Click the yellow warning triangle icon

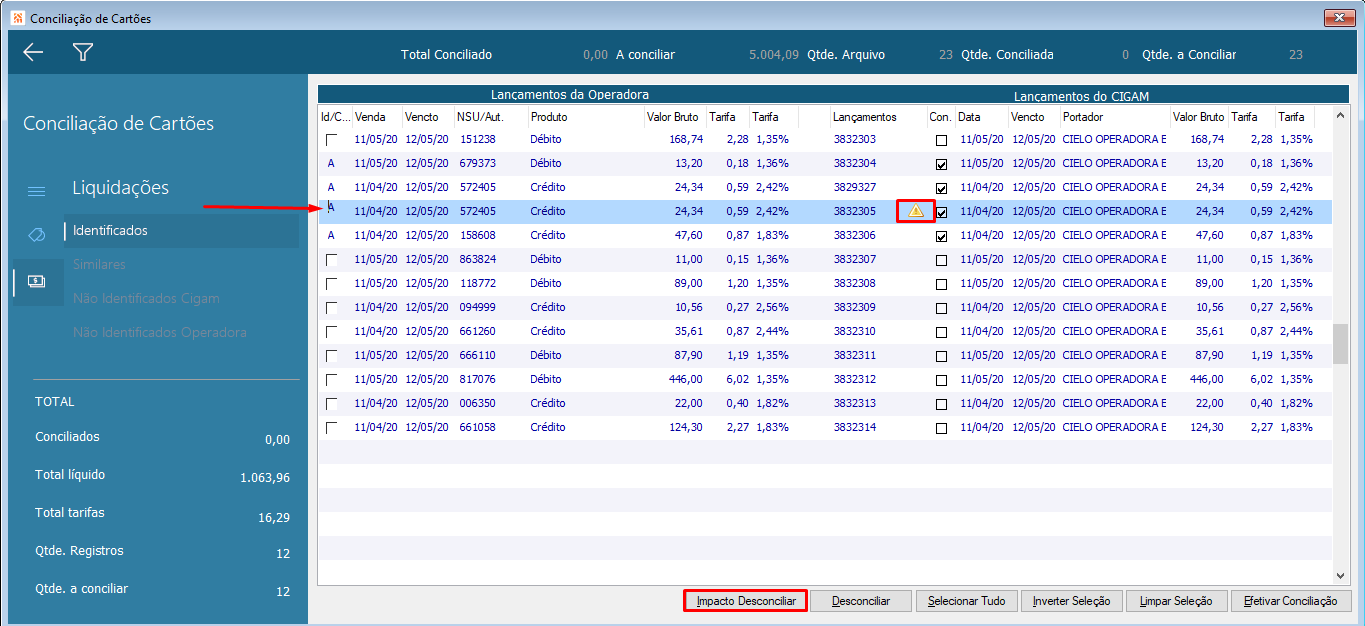[916, 211]
